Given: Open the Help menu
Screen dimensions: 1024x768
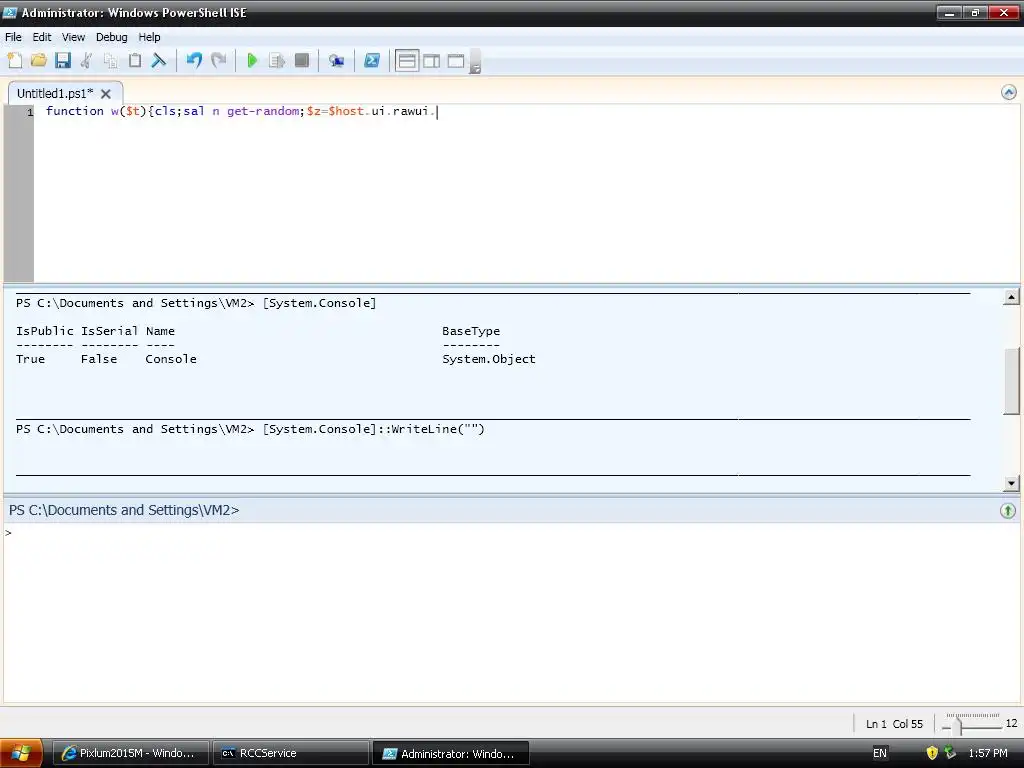Looking at the screenshot, I should (x=149, y=37).
